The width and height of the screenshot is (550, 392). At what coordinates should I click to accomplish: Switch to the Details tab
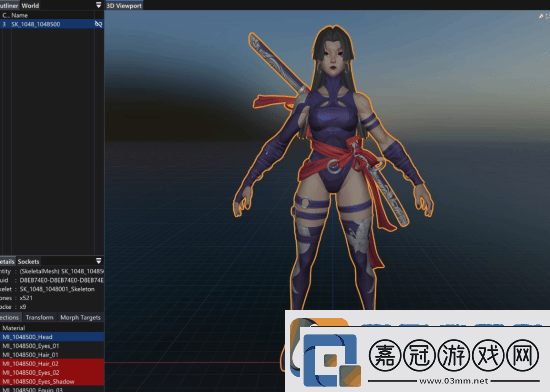tap(7, 261)
